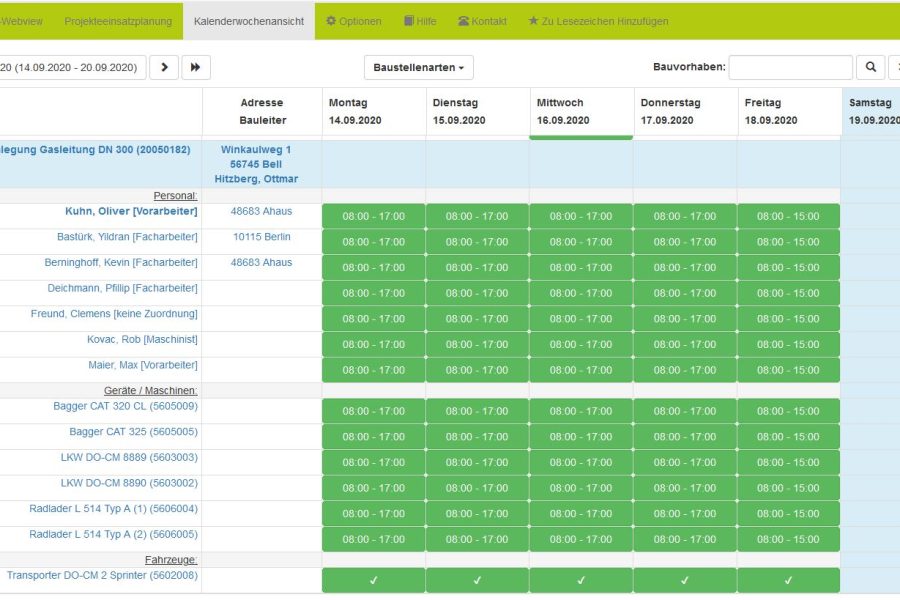Open the Webview menu item

point(18,20)
